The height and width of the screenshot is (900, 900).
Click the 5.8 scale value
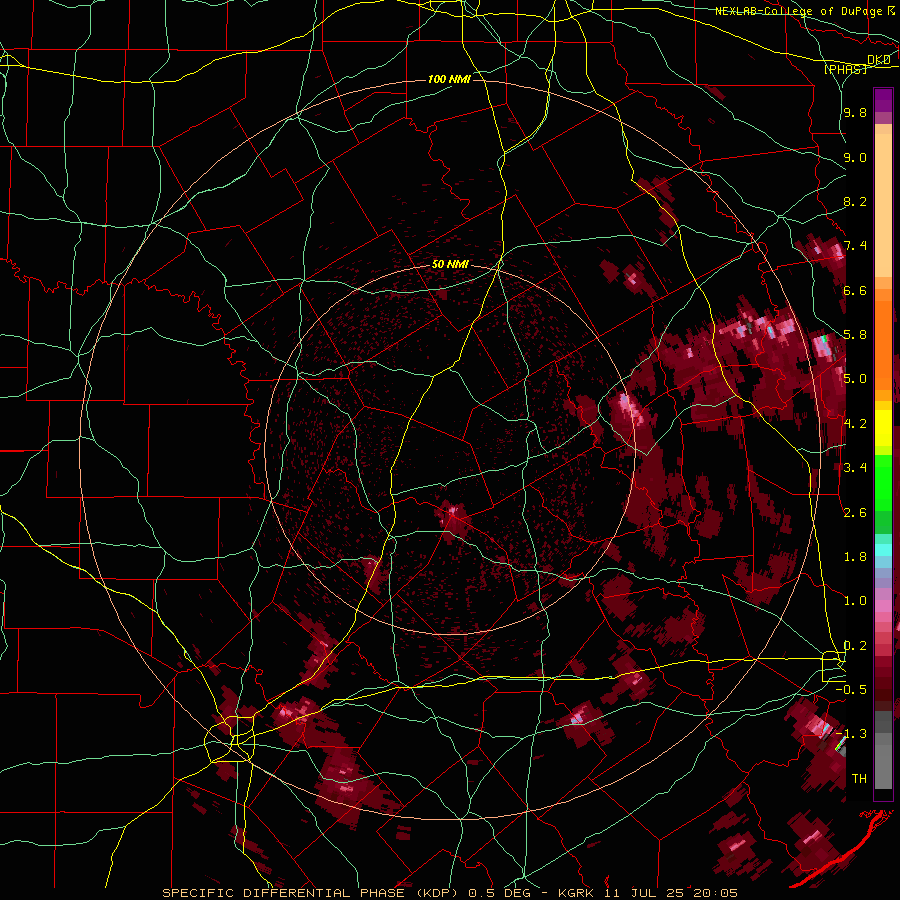click(x=855, y=335)
